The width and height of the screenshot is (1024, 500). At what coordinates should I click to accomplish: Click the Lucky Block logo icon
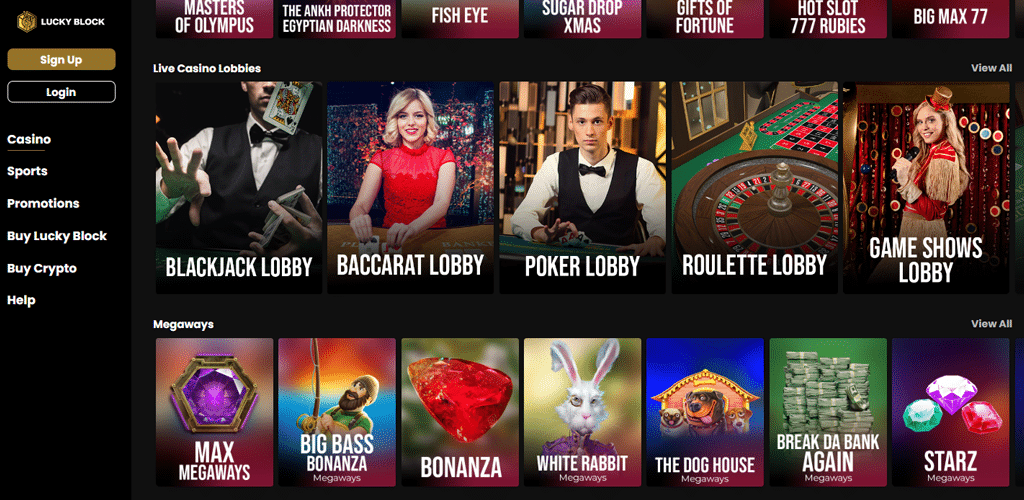27,22
